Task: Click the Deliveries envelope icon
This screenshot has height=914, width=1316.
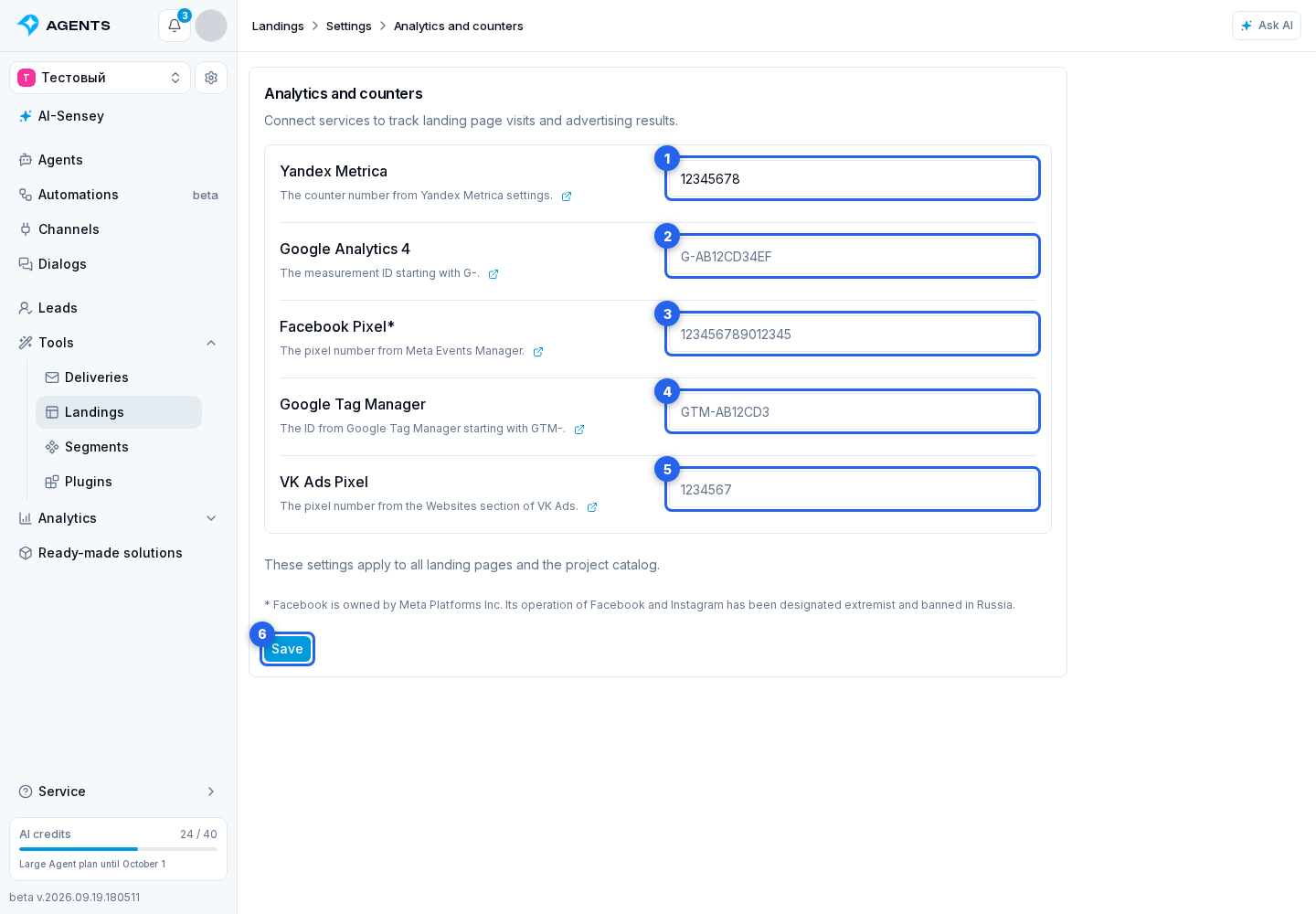Action: tap(52, 377)
